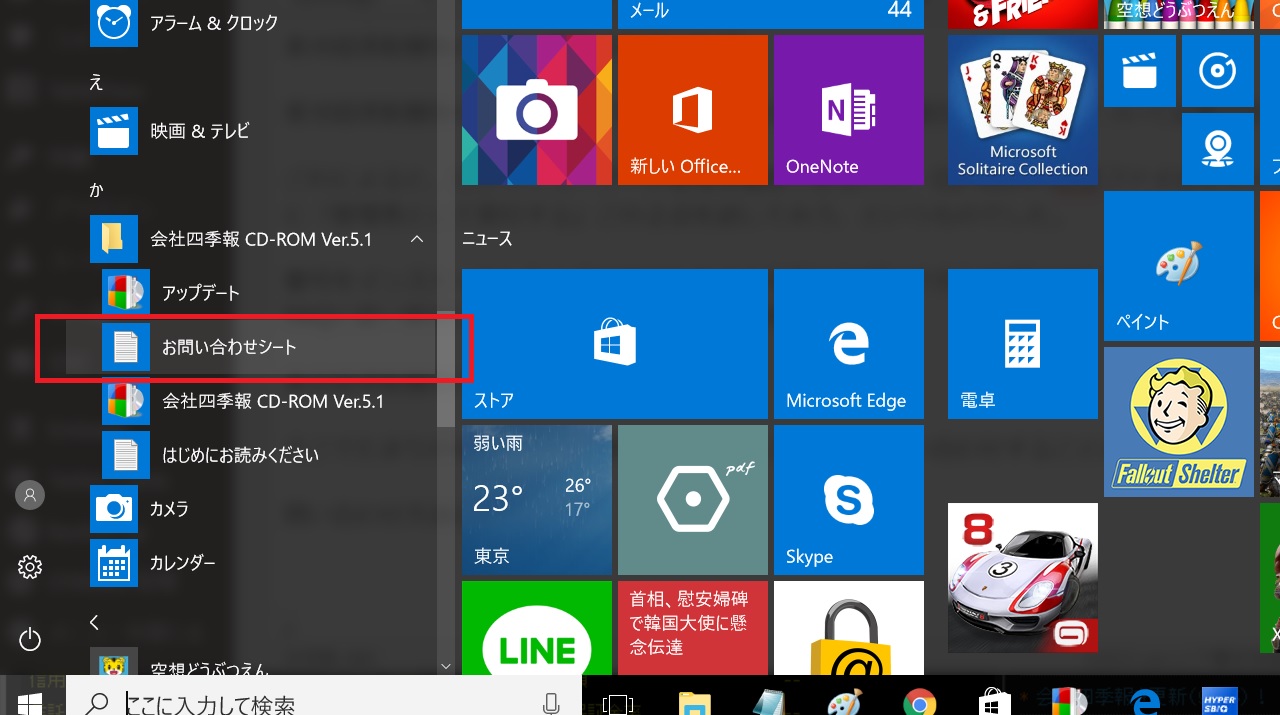This screenshot has width=1280, height=715.
Task: Click the Power icon on the Start rail
Action: (30, 639)
